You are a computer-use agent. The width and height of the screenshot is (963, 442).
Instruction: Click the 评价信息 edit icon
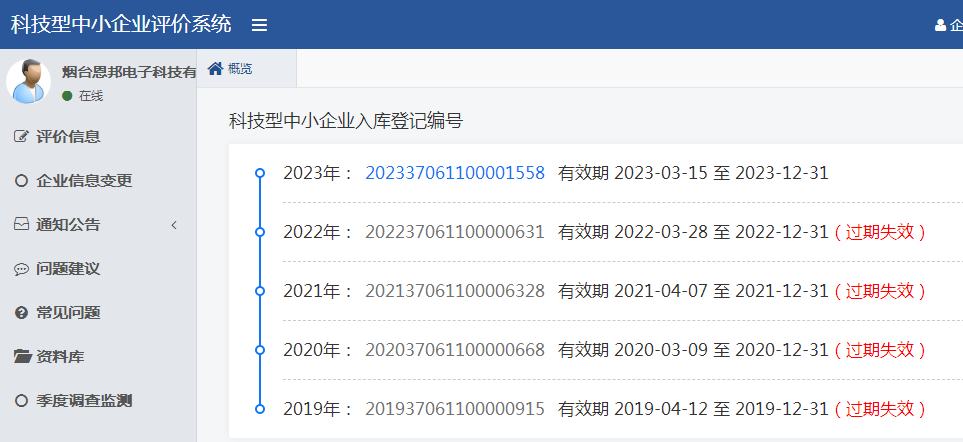(x=21, y=137)
